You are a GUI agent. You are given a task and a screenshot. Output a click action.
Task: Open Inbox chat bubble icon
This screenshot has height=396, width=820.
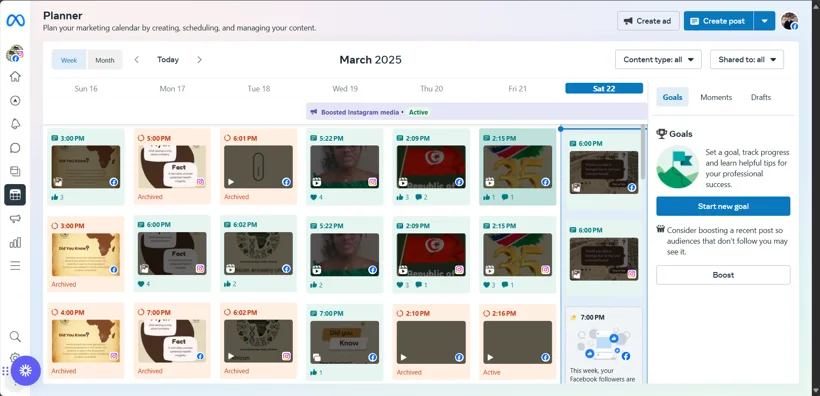[15, 148]
